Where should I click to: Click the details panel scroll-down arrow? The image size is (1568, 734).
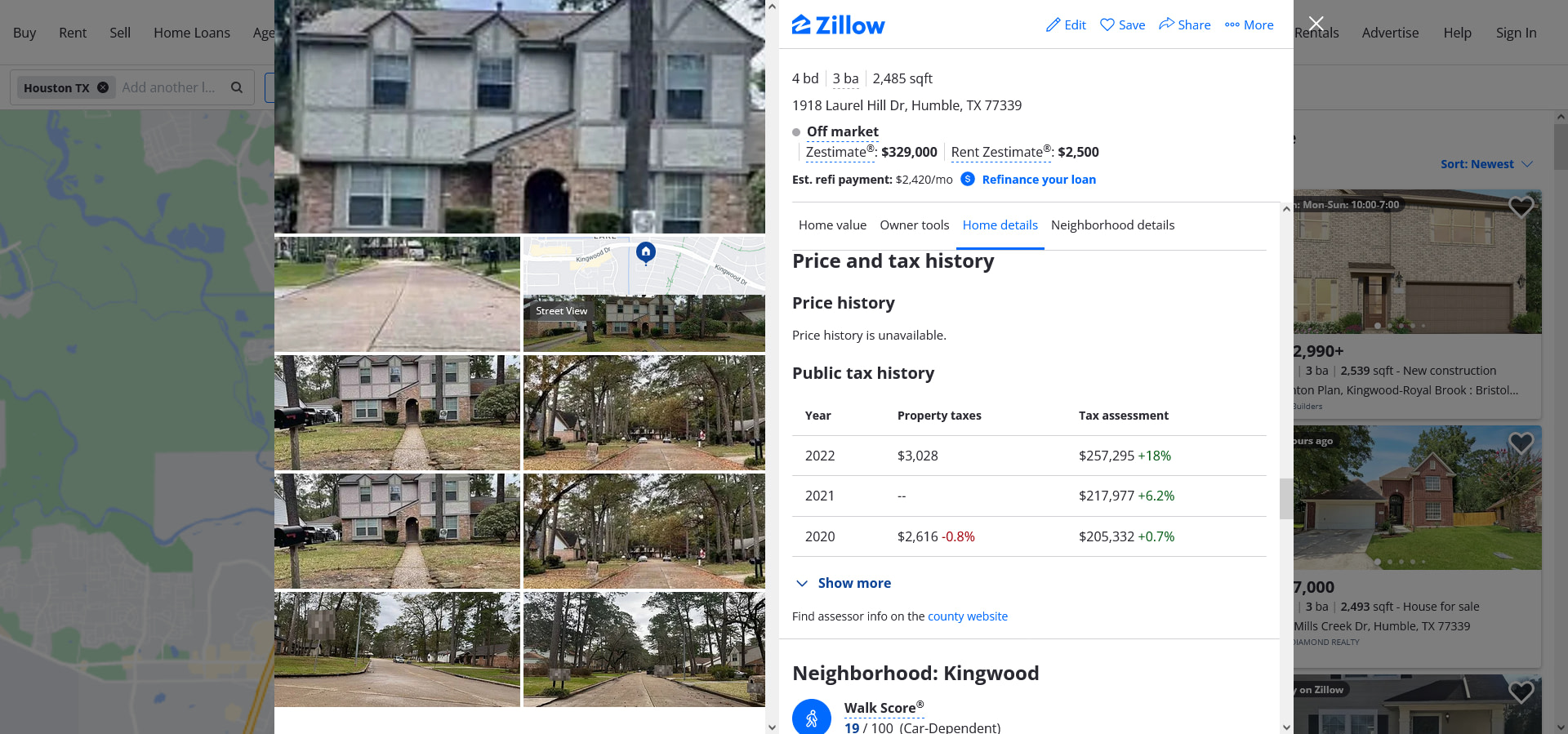tap(1286, 727)
